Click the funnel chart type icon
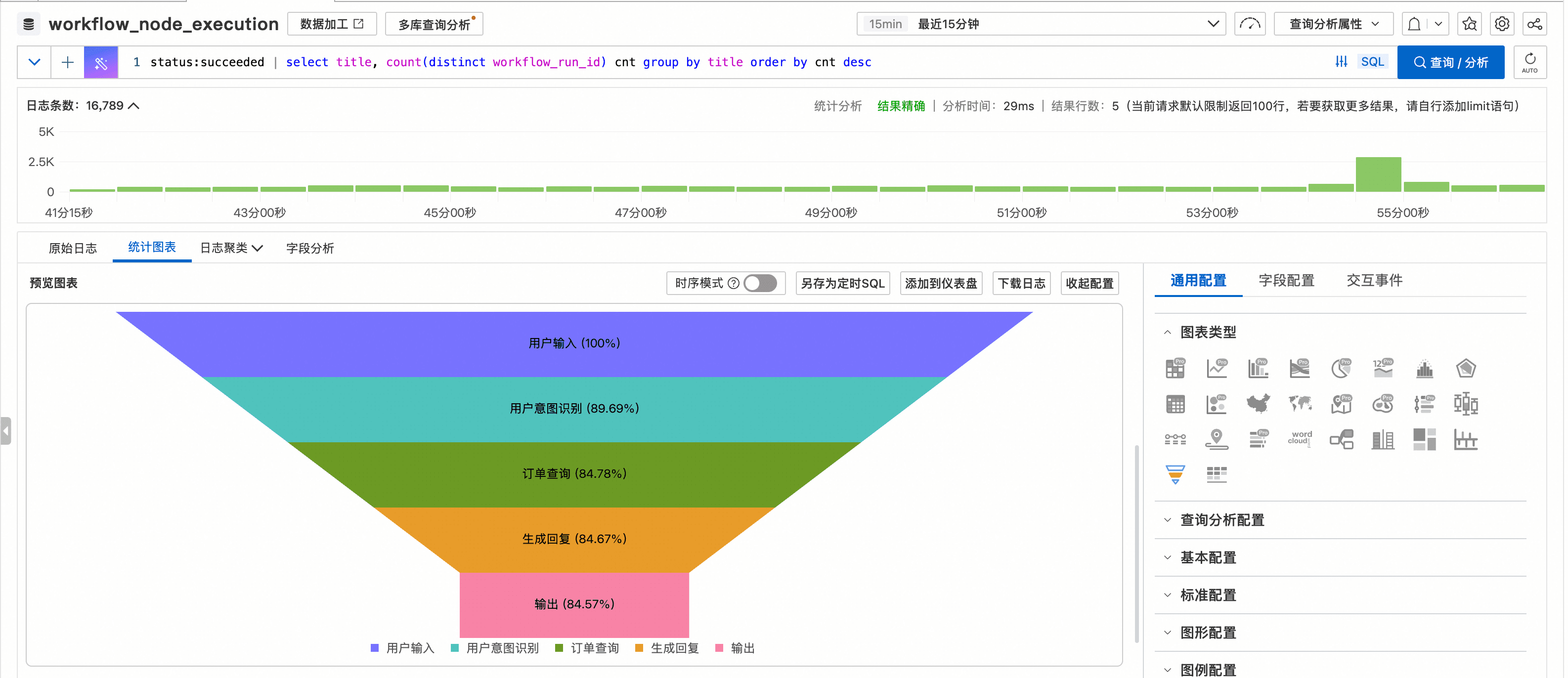 [1175, 474]
